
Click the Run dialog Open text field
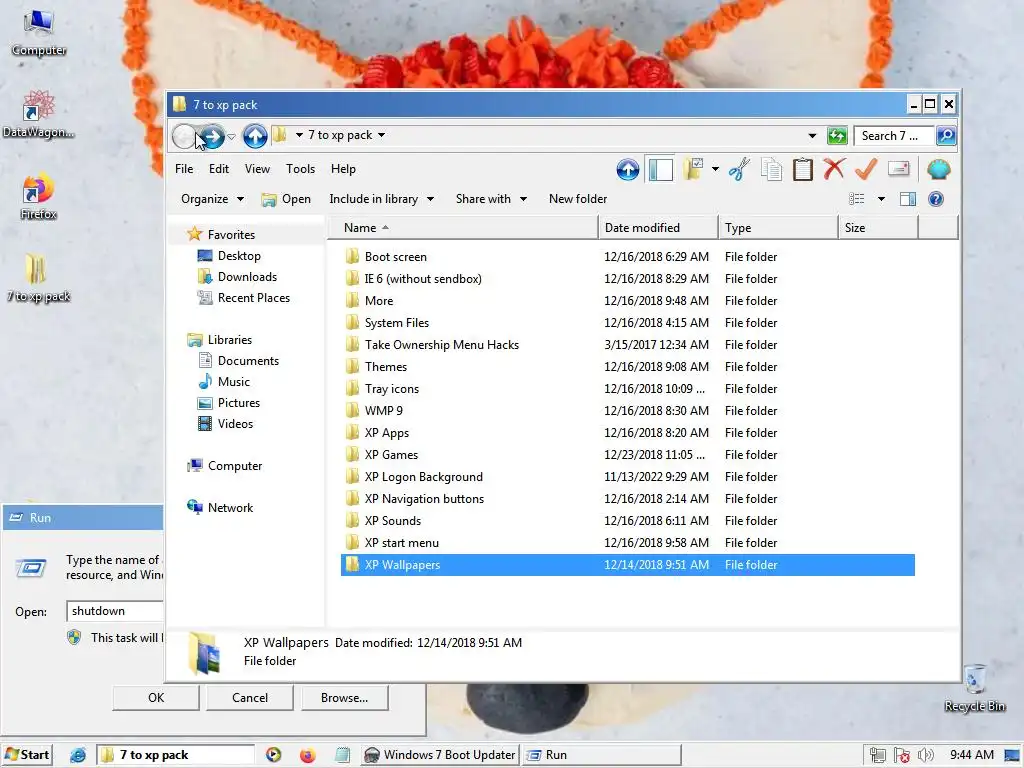[116, 611]
